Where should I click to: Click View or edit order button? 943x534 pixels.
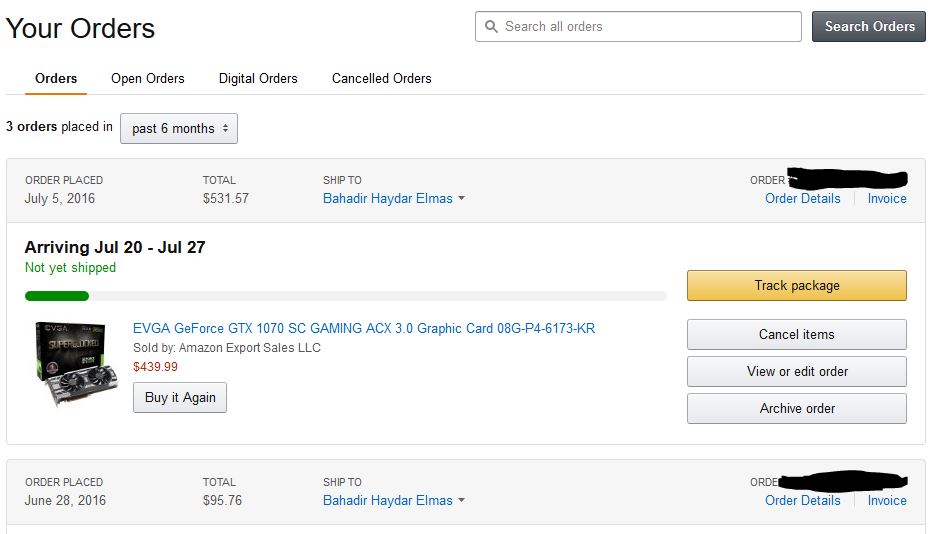tap(796, 372)
